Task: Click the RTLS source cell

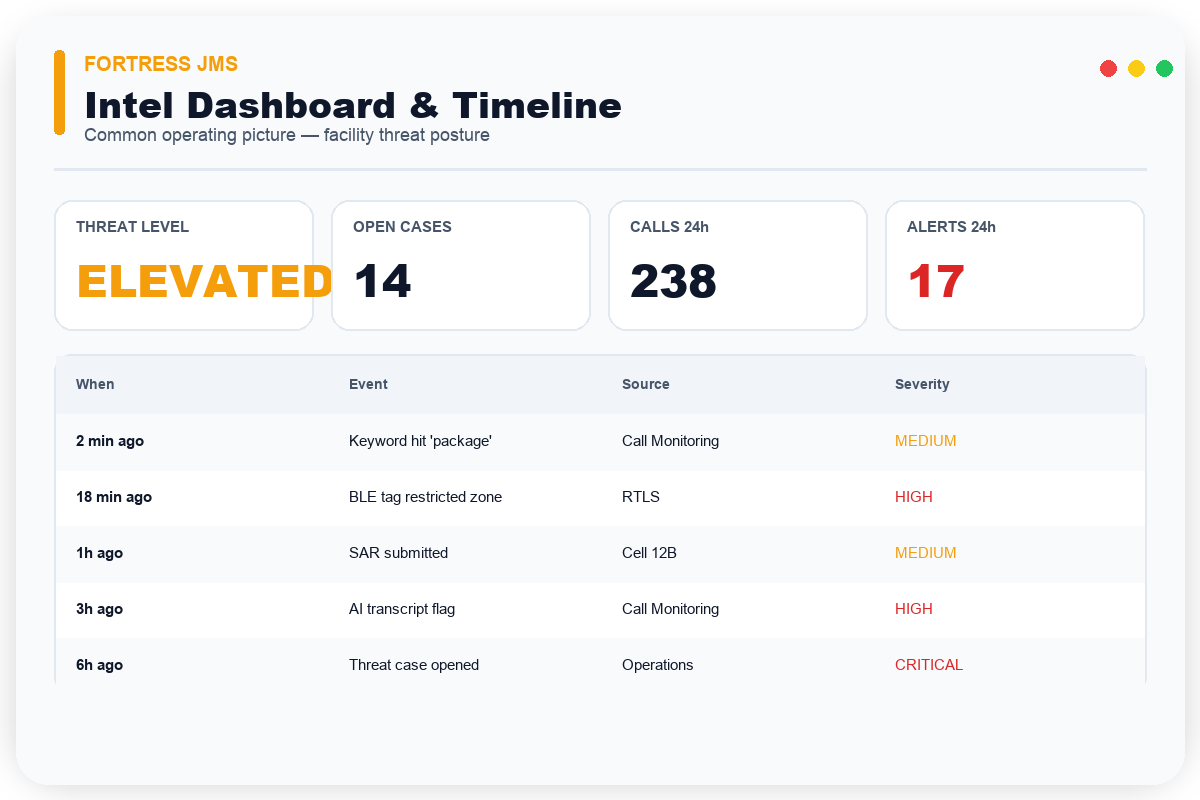Action: [x=641, y=497]
